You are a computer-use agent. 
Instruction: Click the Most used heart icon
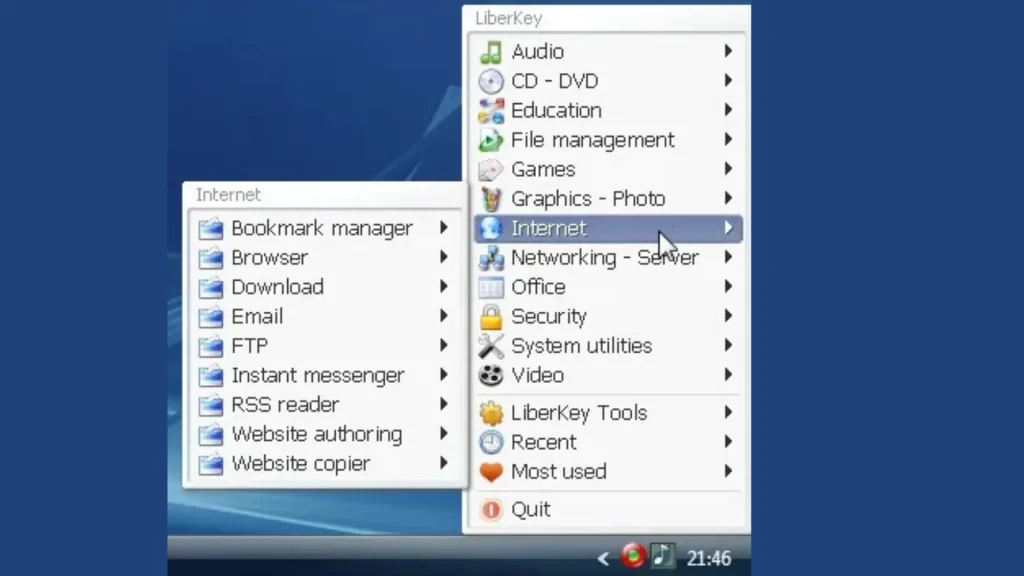coord(489,471)
